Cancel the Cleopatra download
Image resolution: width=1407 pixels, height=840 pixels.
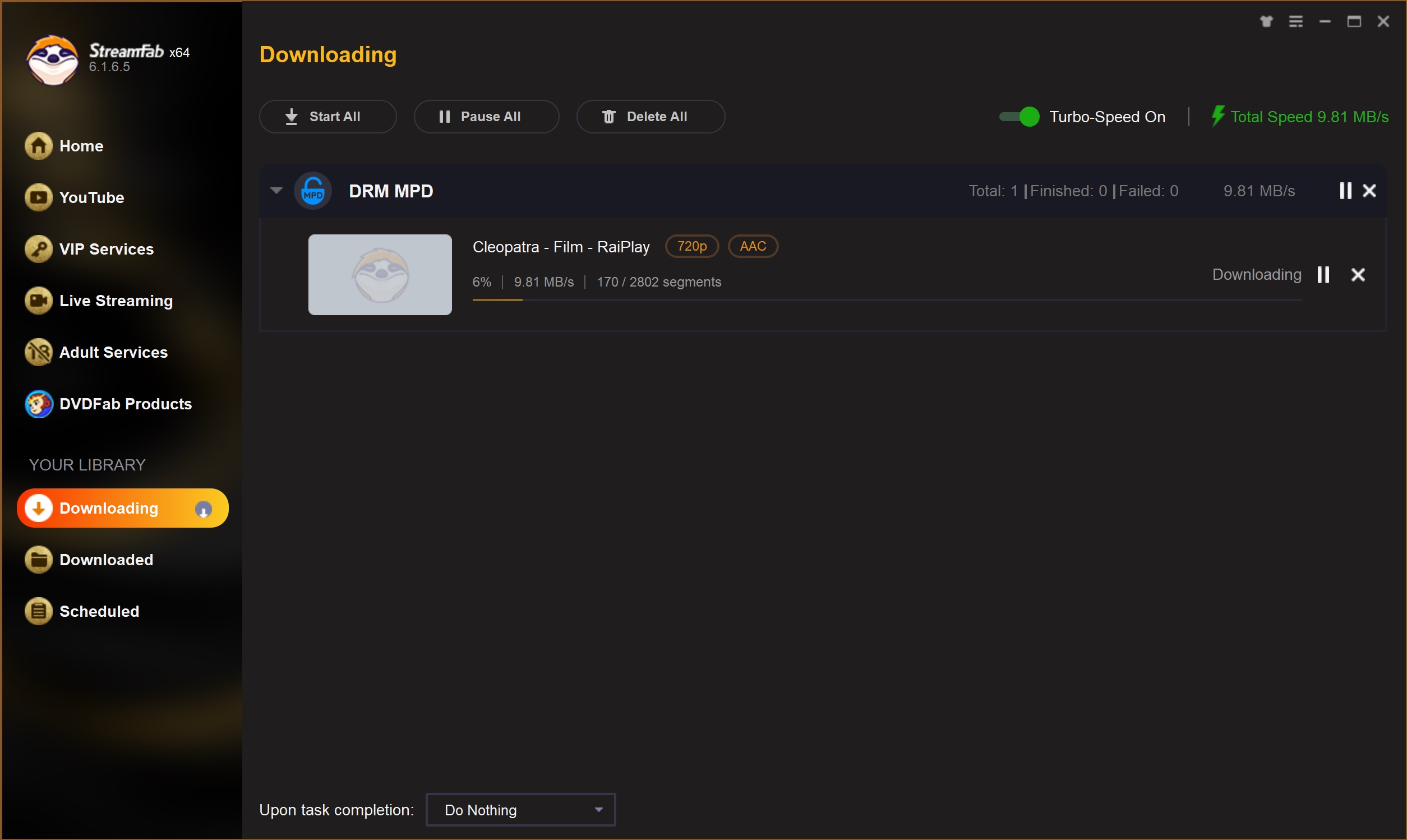tap(1358, 275)
